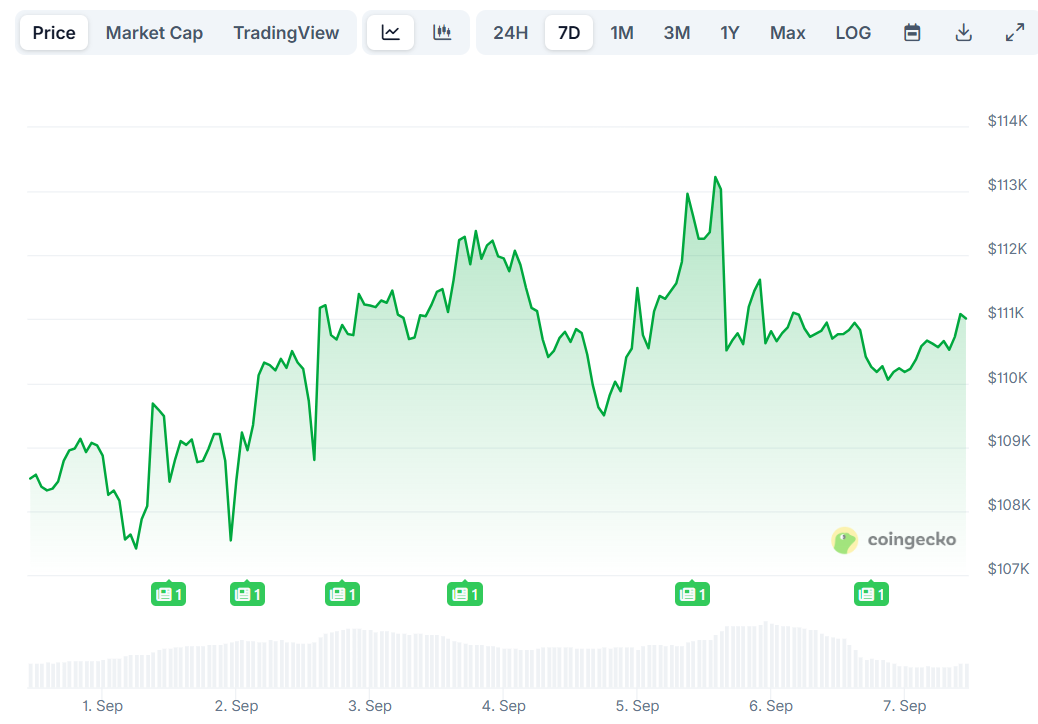Click the 4. Sep date label

click(504, 706)
